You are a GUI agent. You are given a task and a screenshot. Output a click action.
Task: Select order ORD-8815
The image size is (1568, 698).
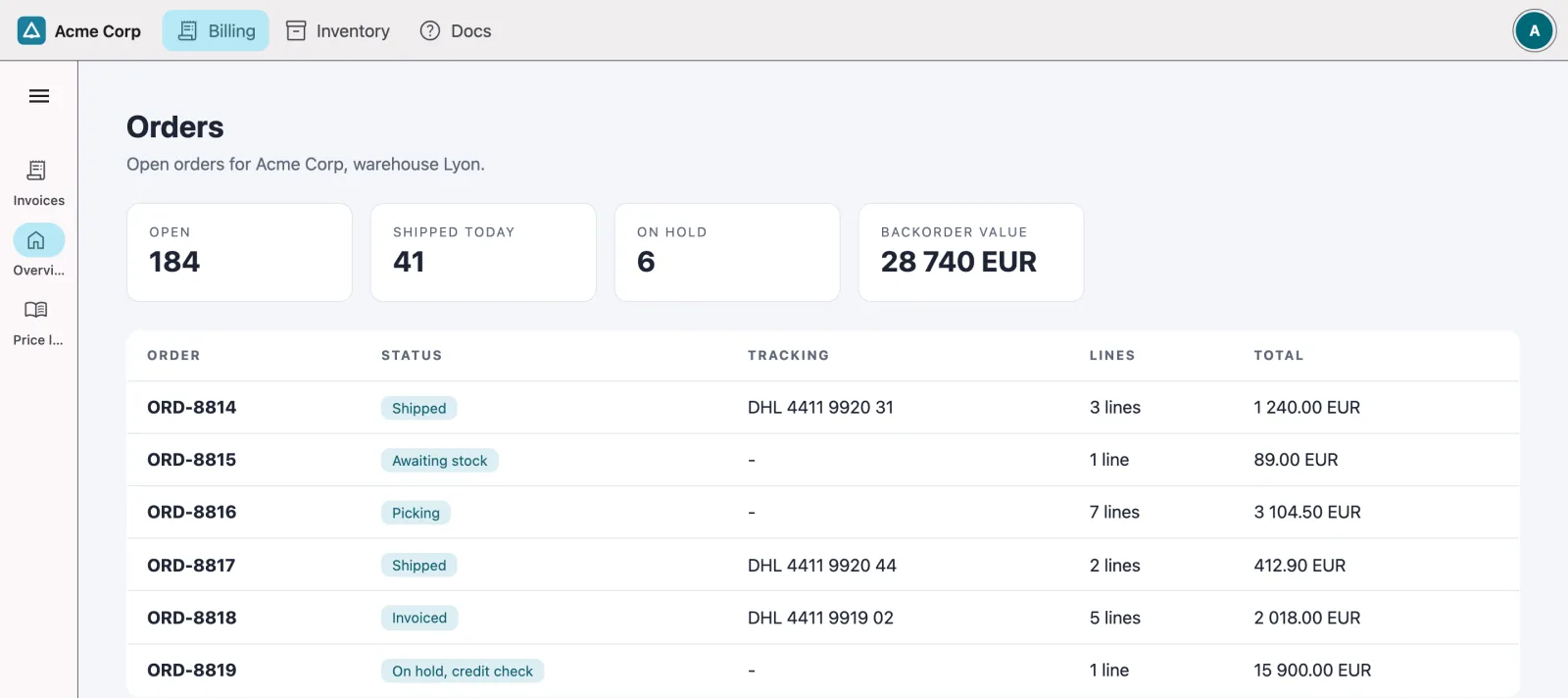point(192,460)
